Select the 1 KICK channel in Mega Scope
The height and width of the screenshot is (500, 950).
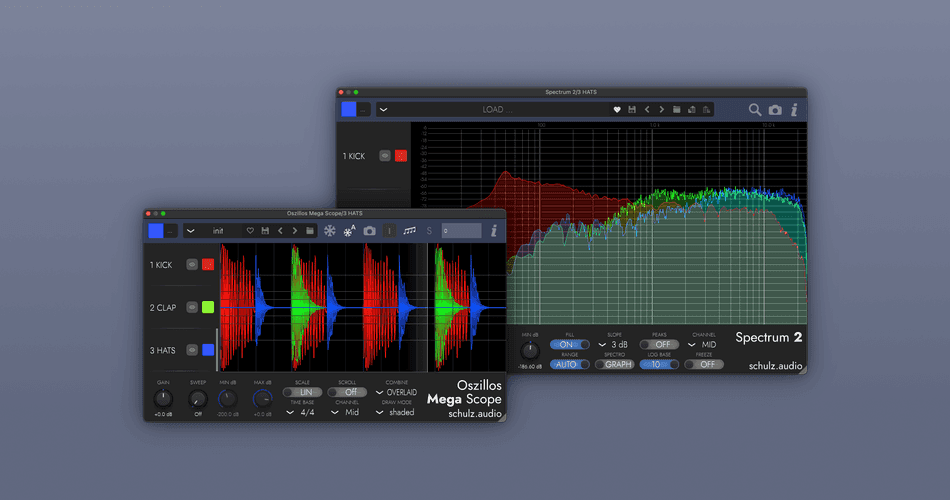pos(161,265)
